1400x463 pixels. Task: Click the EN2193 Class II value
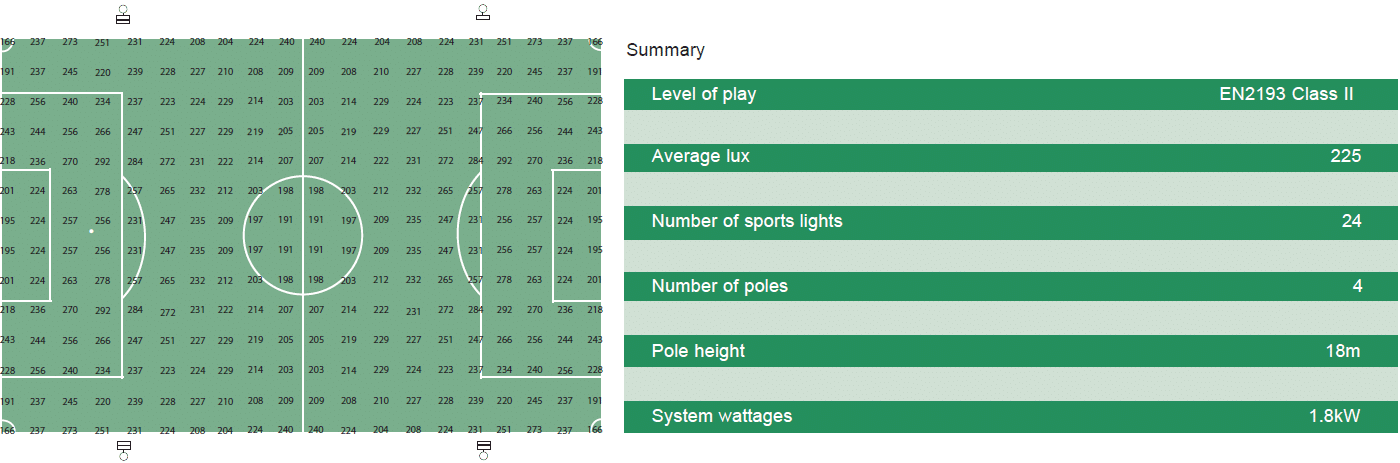point(1286,95)
